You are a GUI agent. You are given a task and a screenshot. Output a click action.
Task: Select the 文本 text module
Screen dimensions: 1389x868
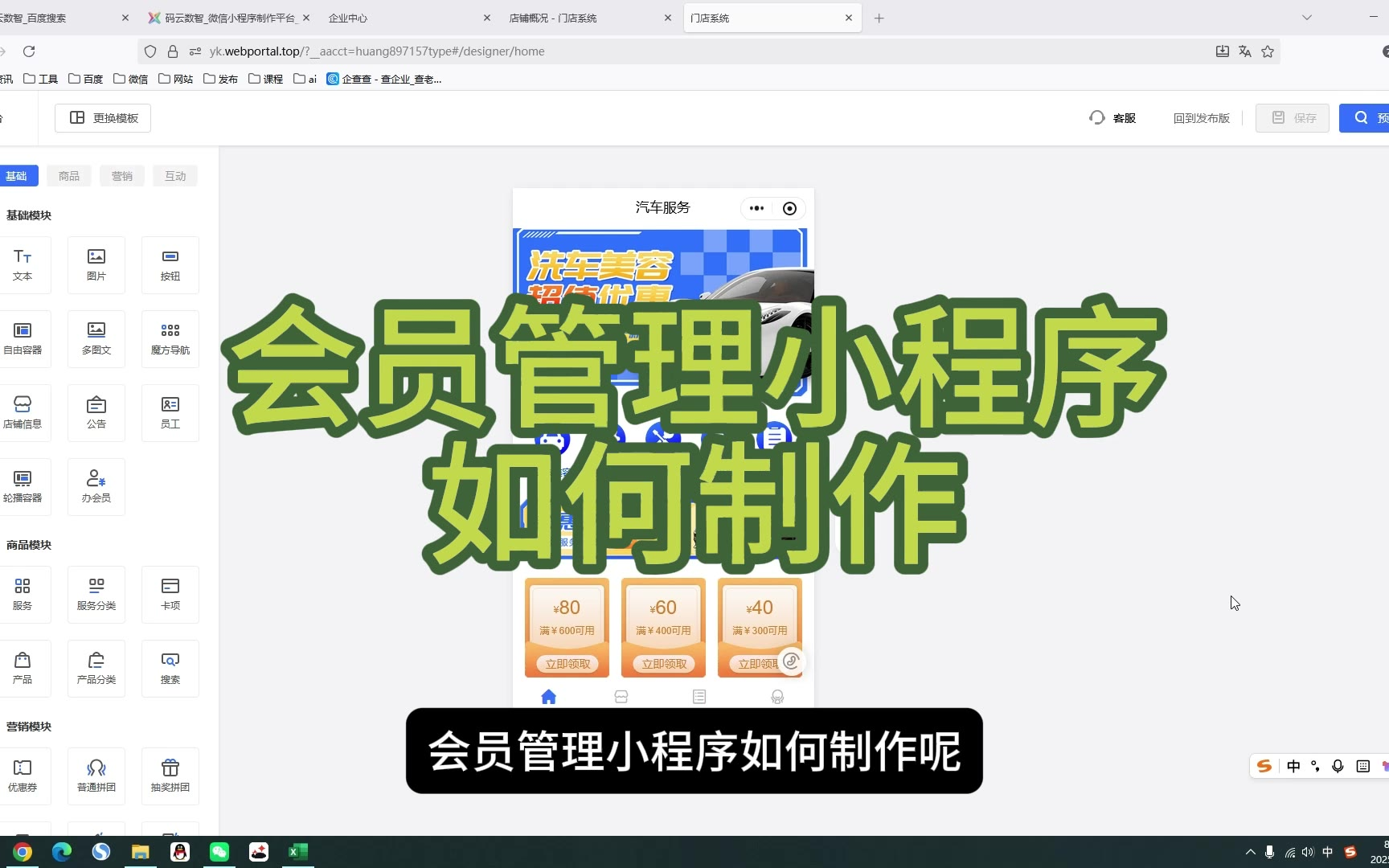tap(23, 264)
